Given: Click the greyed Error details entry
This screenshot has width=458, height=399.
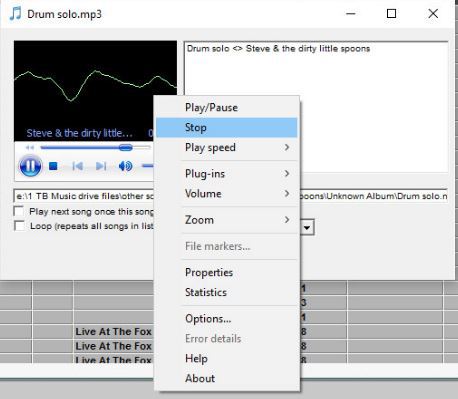Looking at the screenshot, I should (227, 339).
